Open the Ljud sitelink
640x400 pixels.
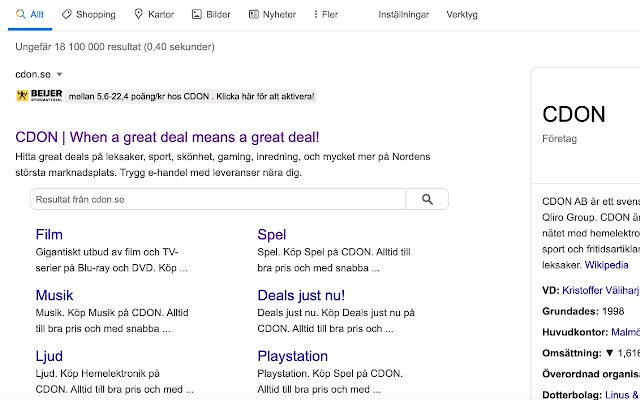point(49,356)
